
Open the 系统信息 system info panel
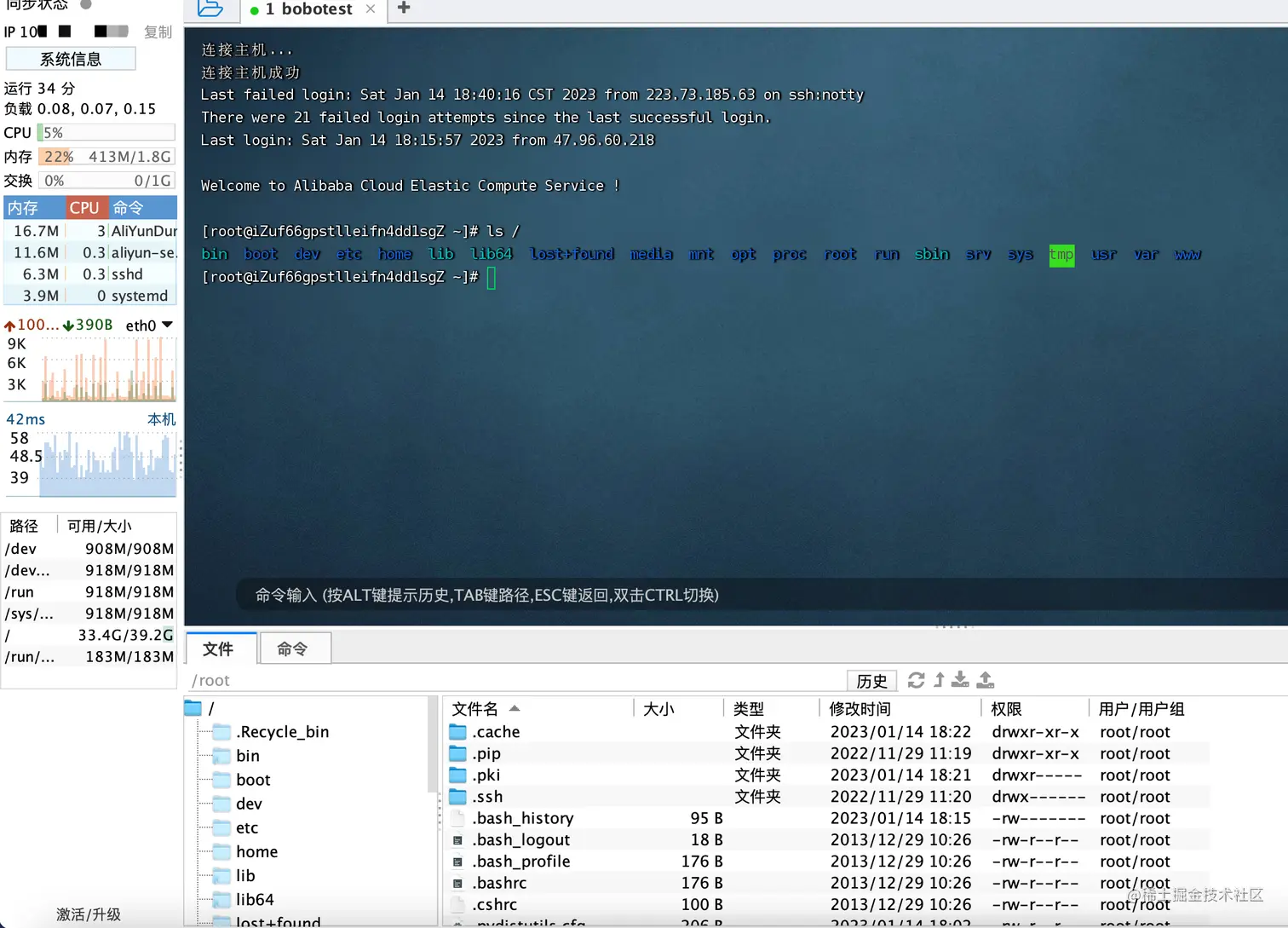pyautogui.click(x=72, y=58)
